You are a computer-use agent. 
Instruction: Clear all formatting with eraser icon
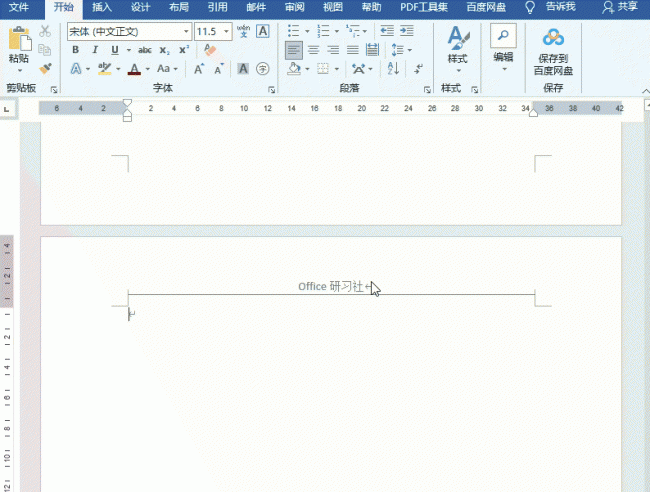210,50
